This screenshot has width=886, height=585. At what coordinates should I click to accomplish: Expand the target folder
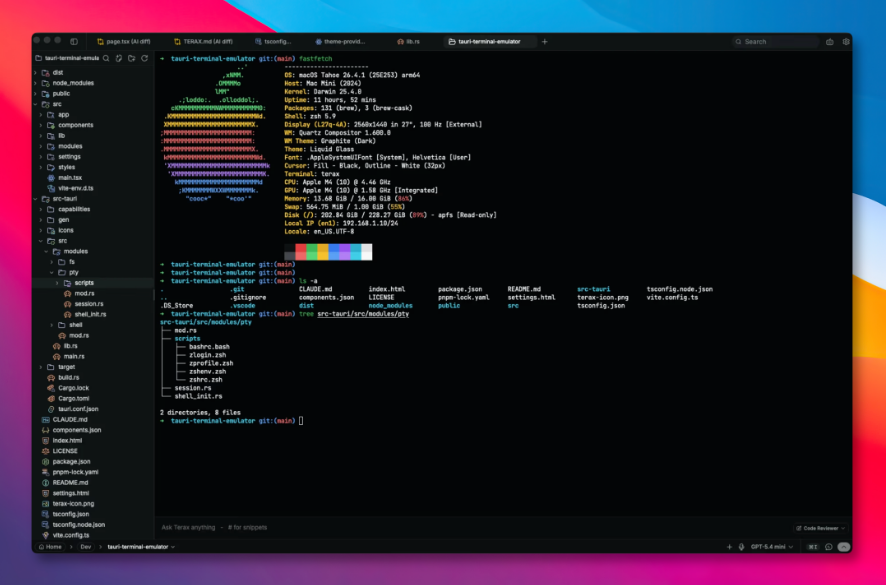click(x=41, y=367)
